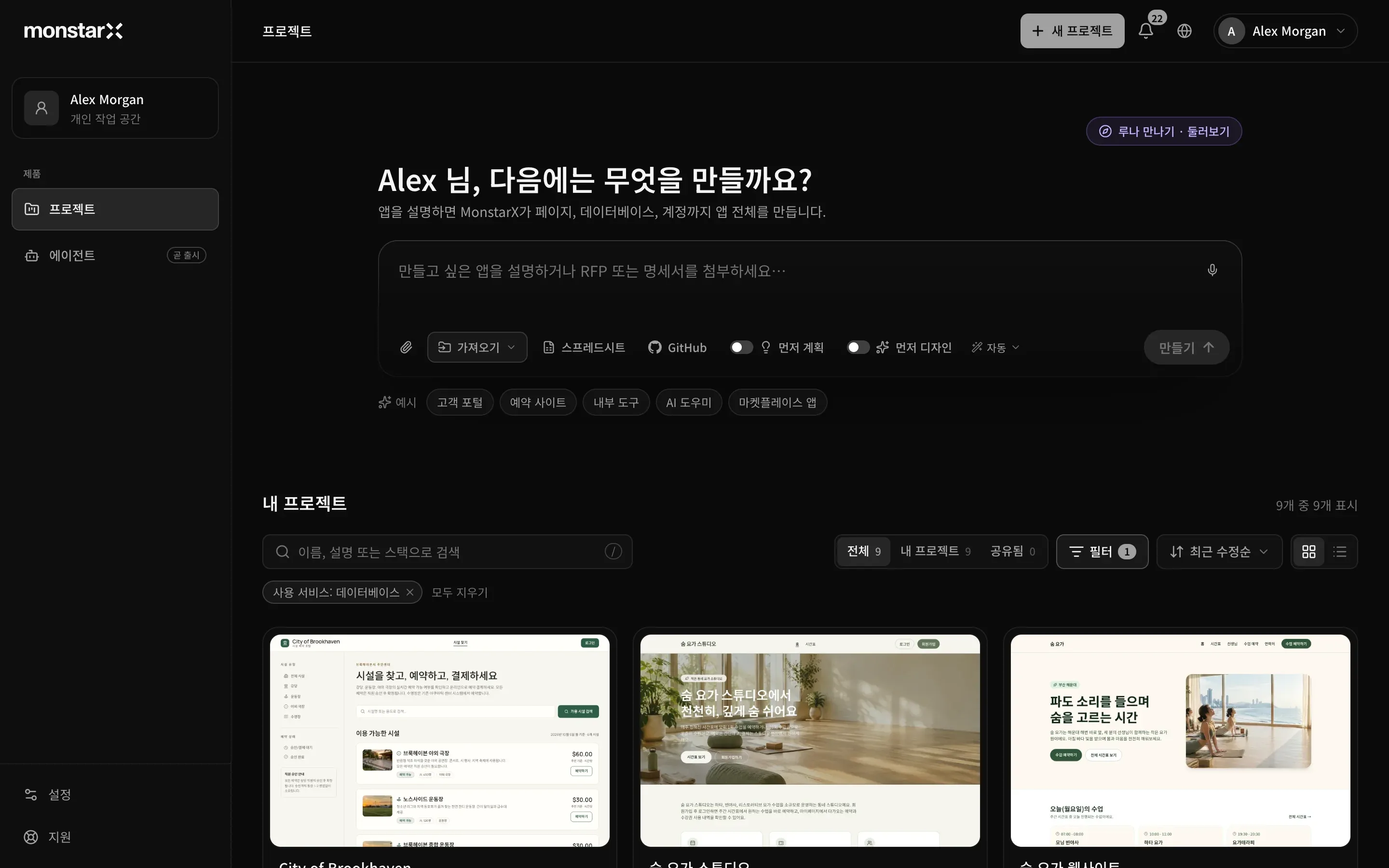Focus the project search field
This screenshot has height=868, width=1389.
coord(447,552)
